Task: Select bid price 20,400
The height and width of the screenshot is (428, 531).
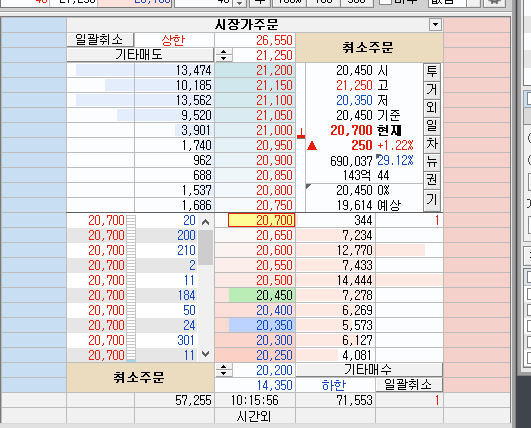Action: click(255, 310)
